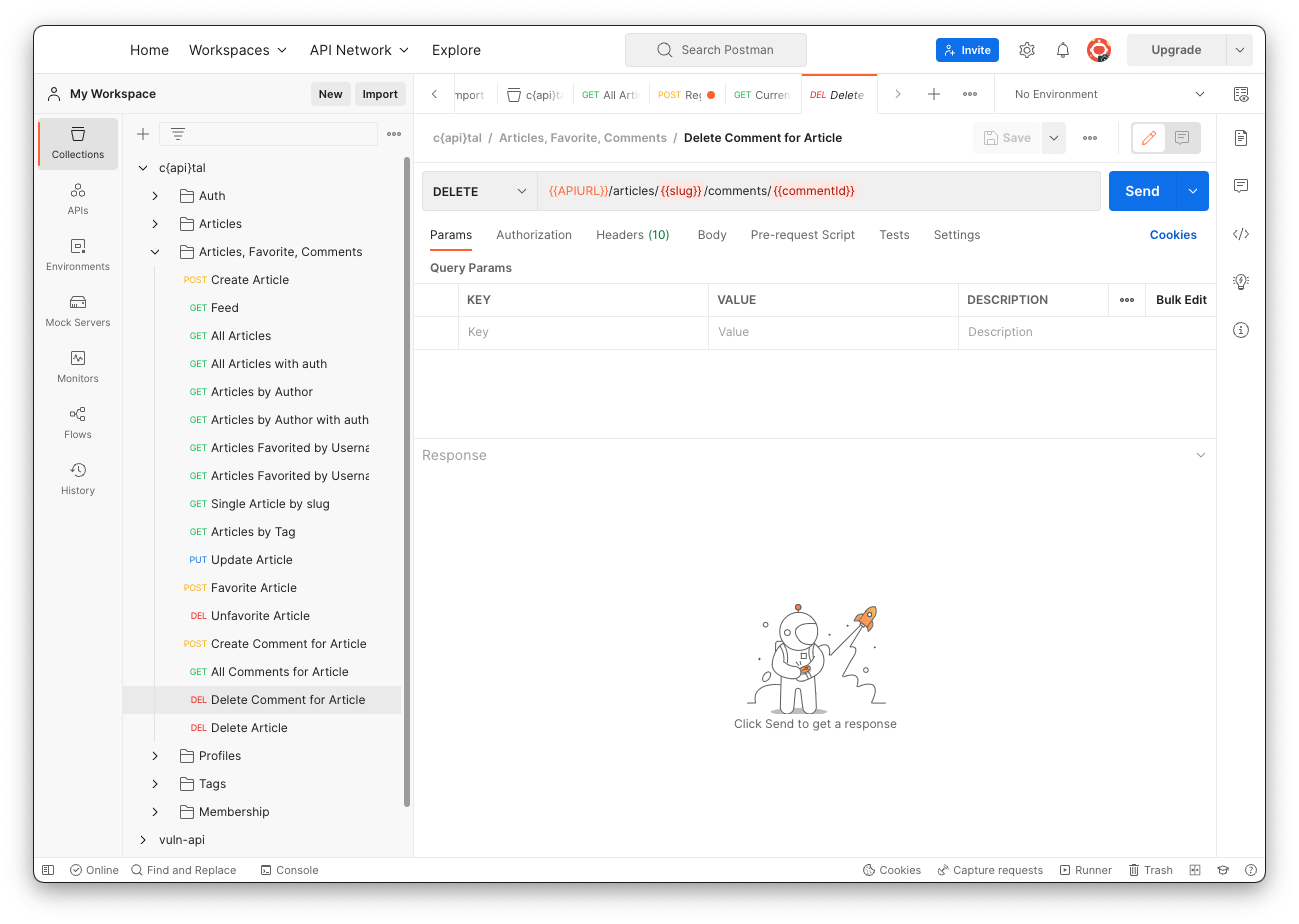
Task: Switch to the Authorization tab
Action: tap(534, 235)
